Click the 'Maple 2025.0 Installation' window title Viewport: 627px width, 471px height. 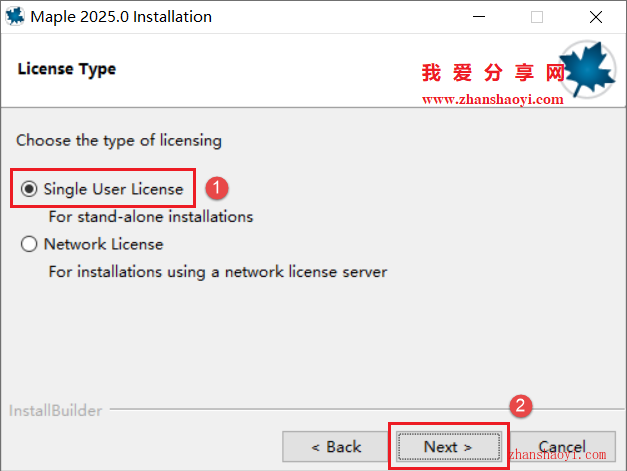[121, 17]
